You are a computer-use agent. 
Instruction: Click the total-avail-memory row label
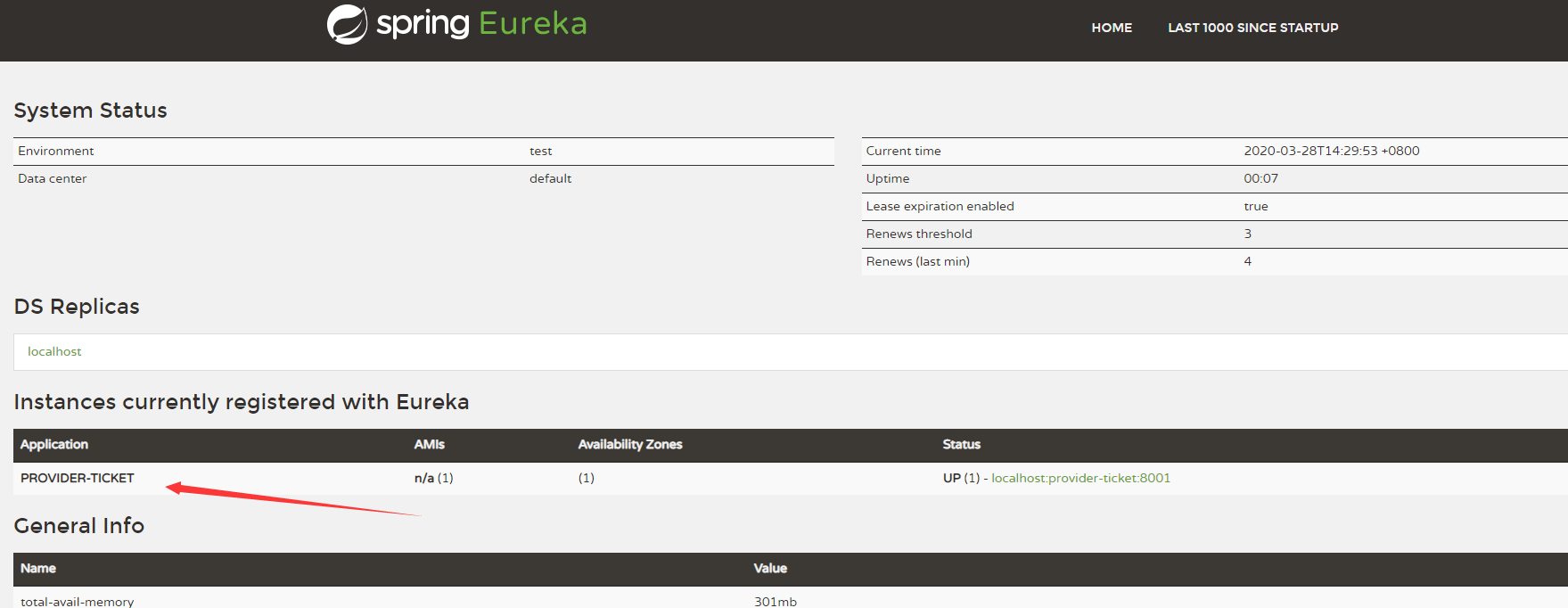78,601
